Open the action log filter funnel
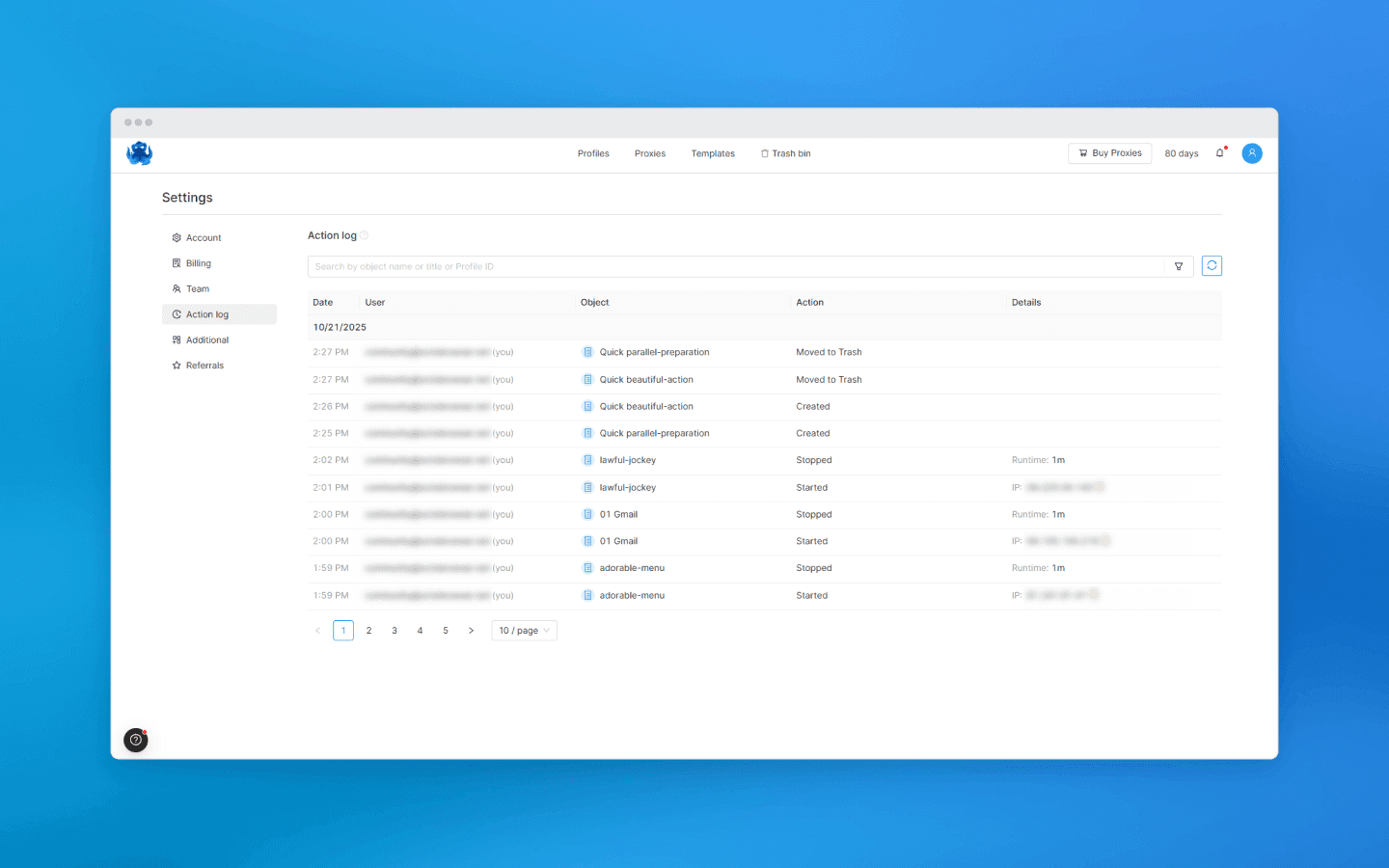The height and width of the screenshot is (868, 1389). [x=1179, y=266]
